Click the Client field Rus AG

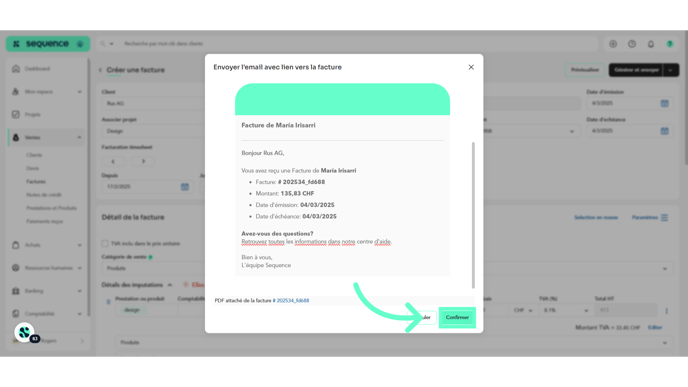pos(153,104)
